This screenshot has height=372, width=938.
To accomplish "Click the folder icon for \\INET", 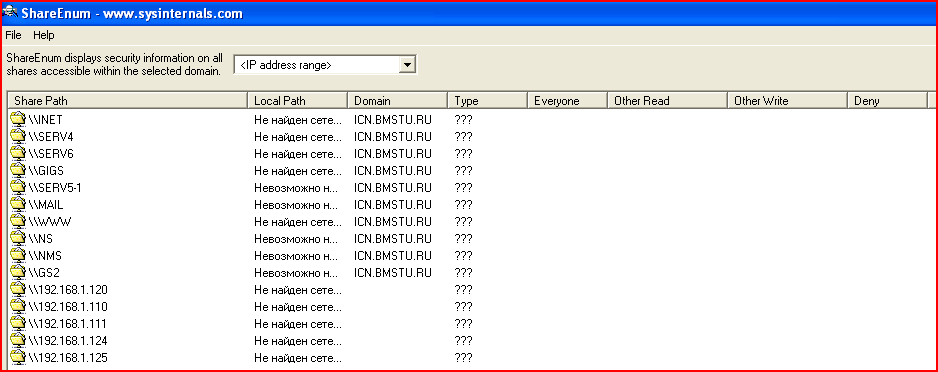I will (19, 119).
